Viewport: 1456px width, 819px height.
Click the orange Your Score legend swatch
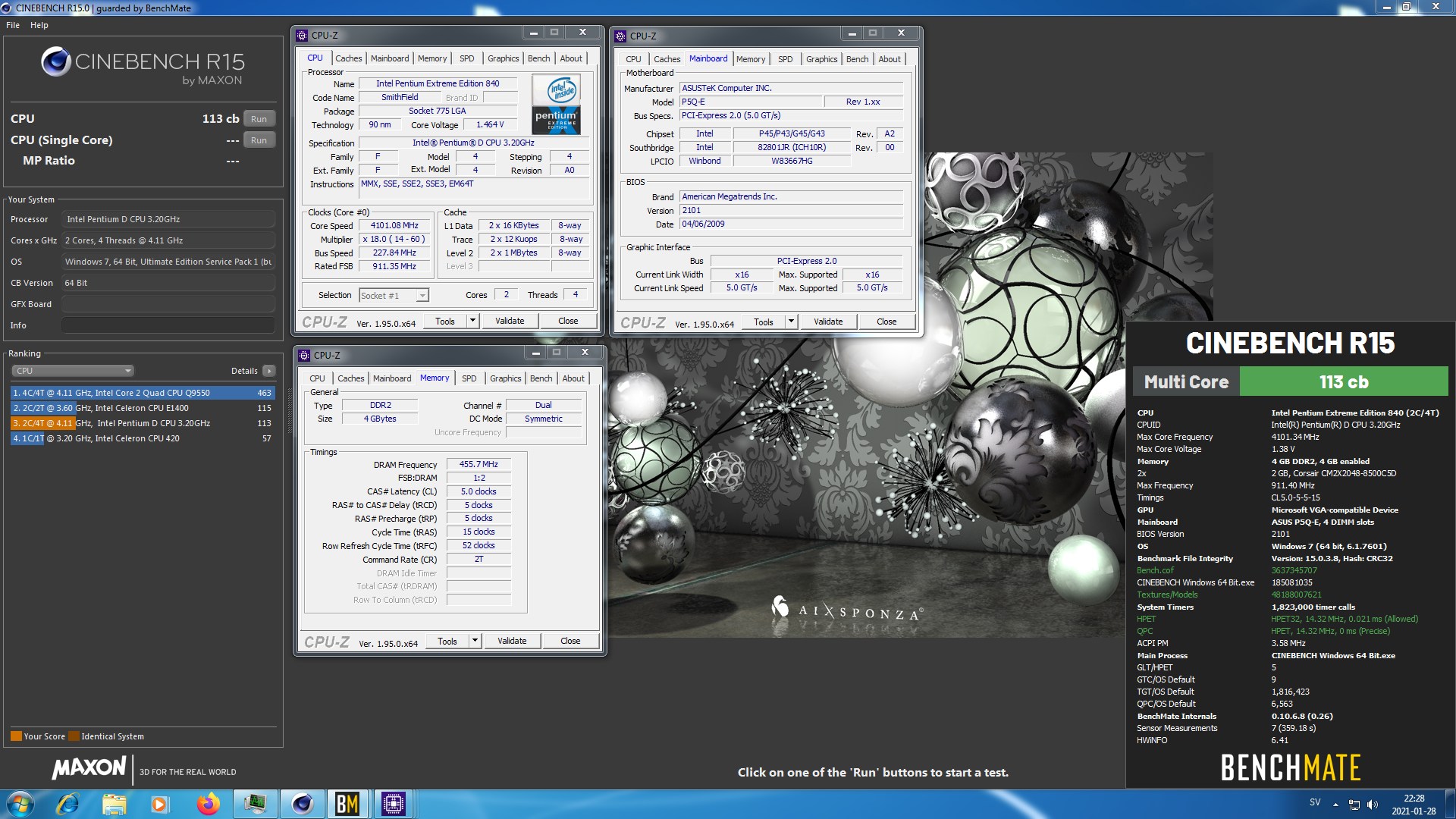[16, 736]
